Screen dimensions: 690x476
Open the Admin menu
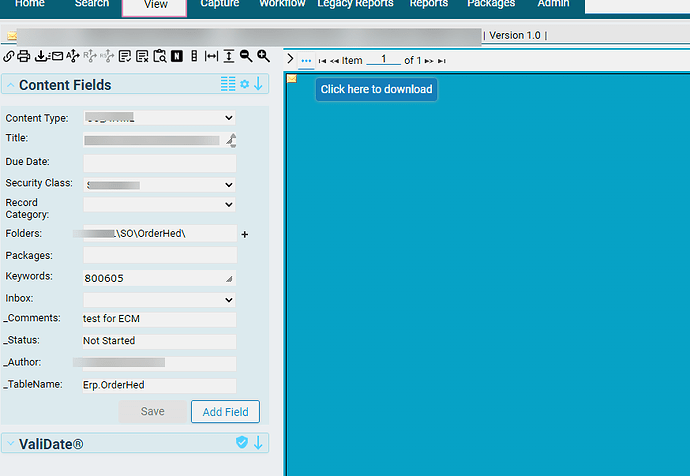(x=553, y=4)
